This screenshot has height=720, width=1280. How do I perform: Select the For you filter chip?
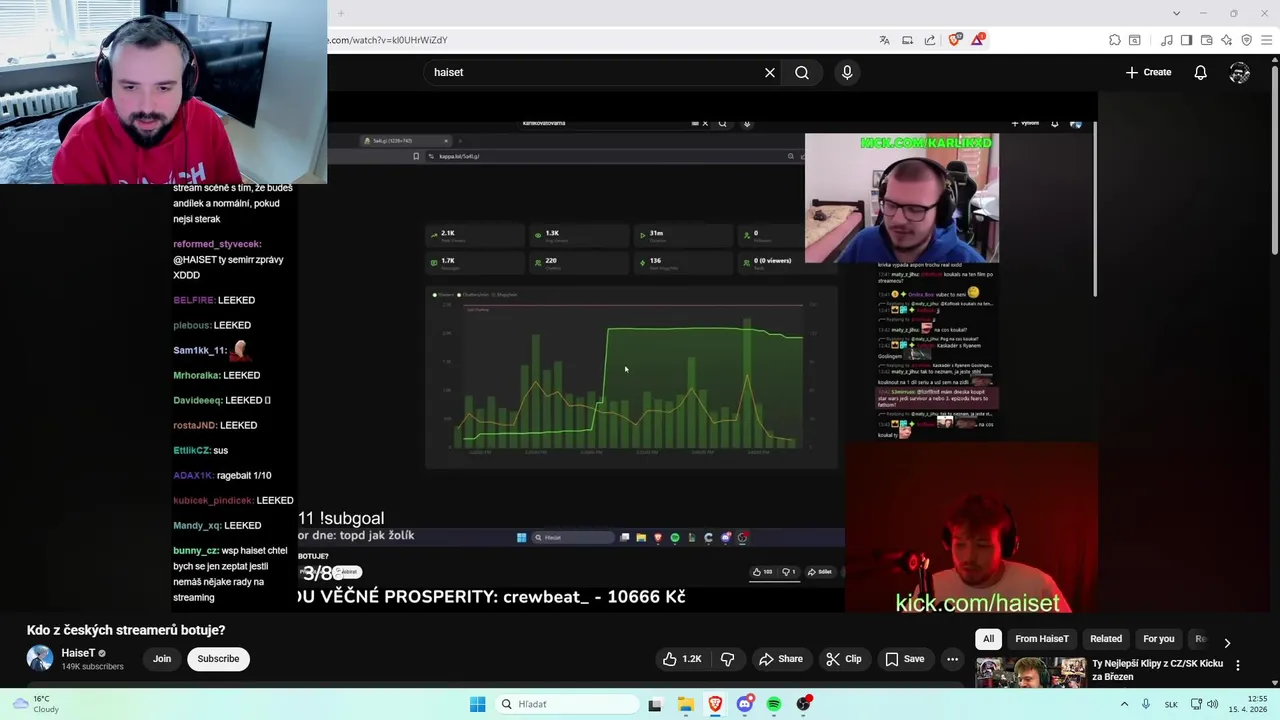pyautogui.click(x=1159, y=639)
